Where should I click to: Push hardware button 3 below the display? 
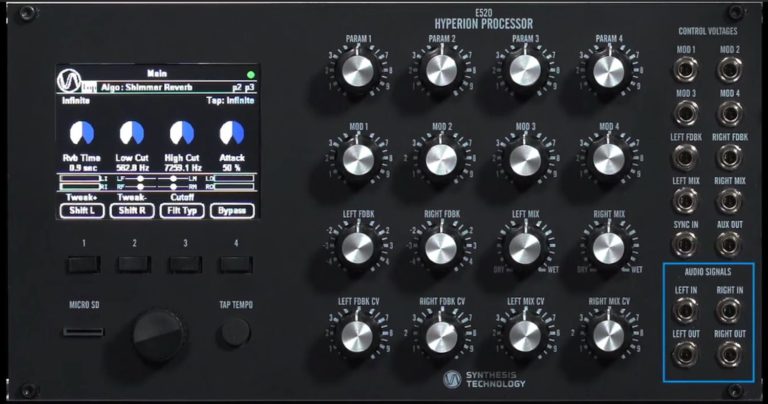(185, 265)
